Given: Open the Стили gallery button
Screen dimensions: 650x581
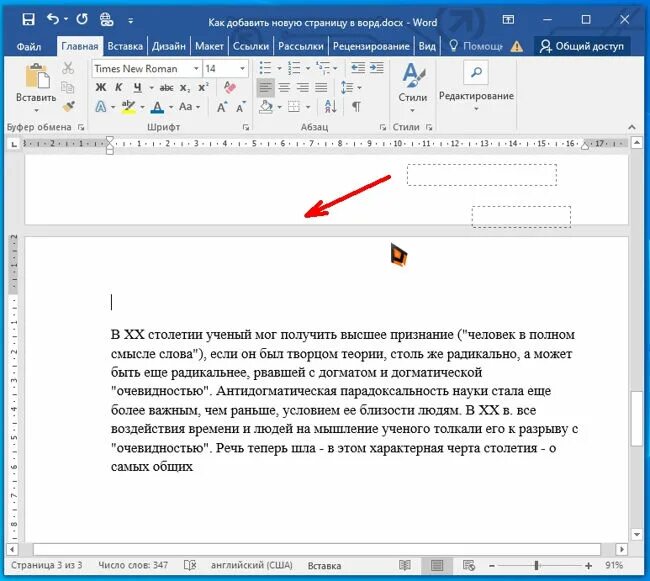Looking at the screenshot, I should pos(413,87).
